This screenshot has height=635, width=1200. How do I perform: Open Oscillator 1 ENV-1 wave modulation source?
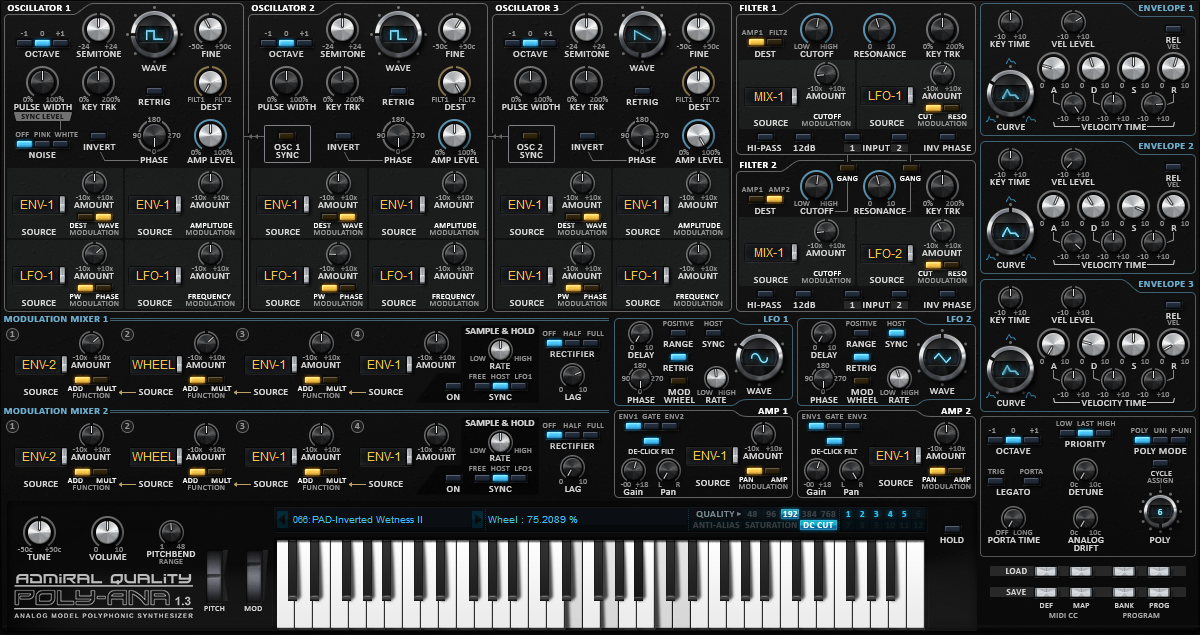point(41,205)
